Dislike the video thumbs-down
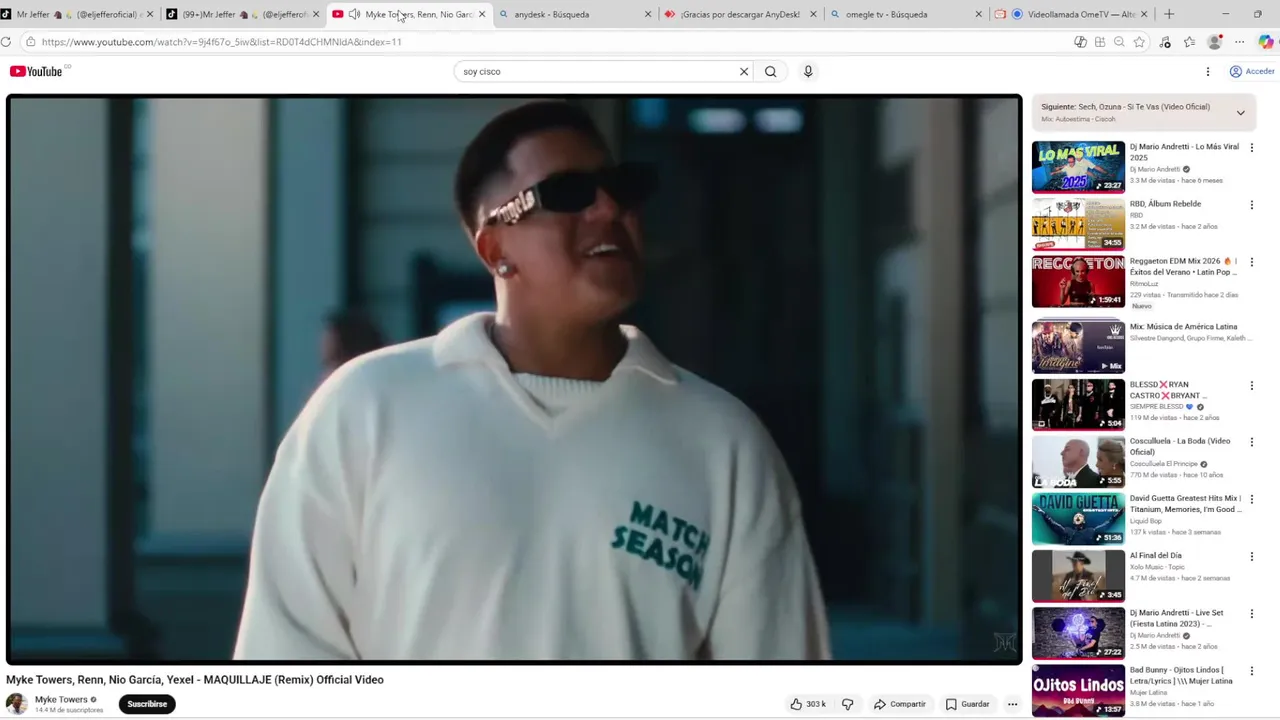 (x=847, y=704)
